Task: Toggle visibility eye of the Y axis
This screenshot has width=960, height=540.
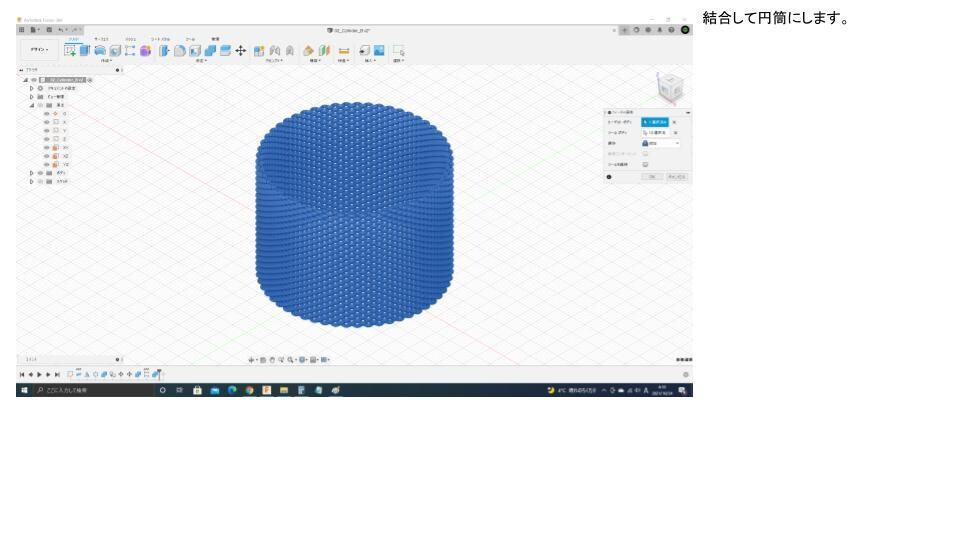Action: coord(47,130)
